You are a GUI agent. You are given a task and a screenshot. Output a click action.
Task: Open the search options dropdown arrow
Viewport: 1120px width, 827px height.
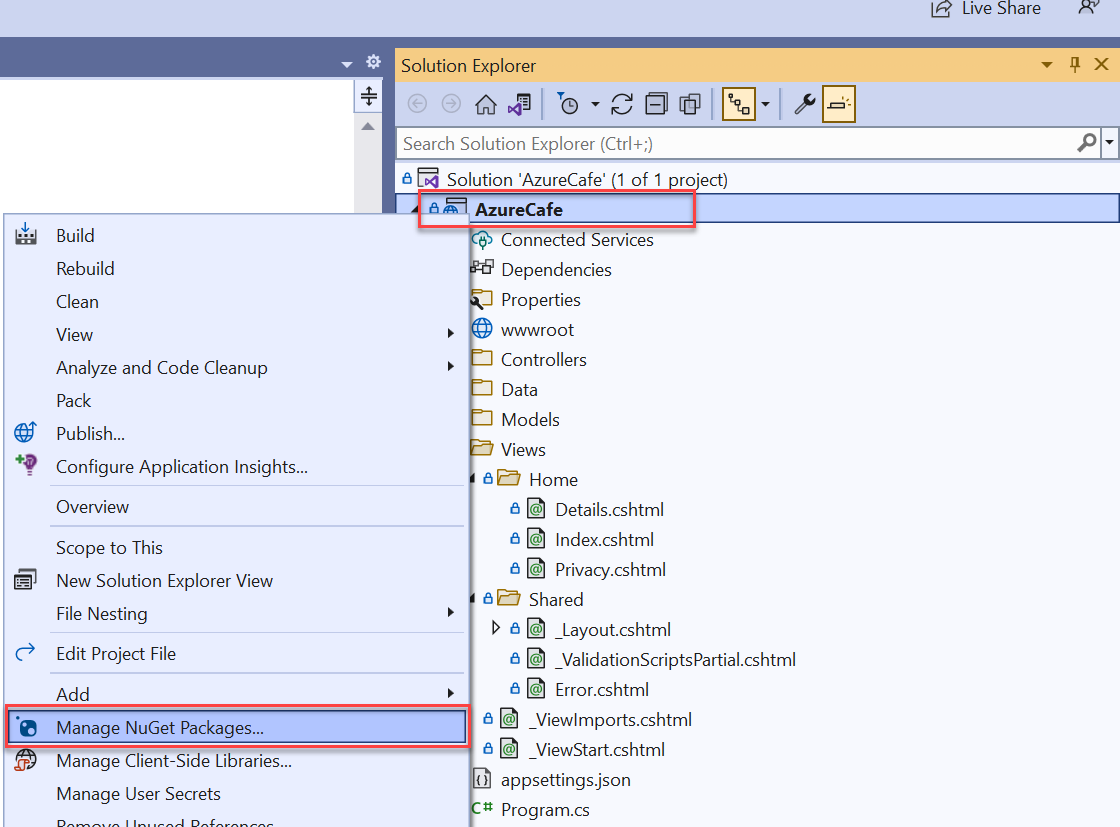[x=1110, y=144]
